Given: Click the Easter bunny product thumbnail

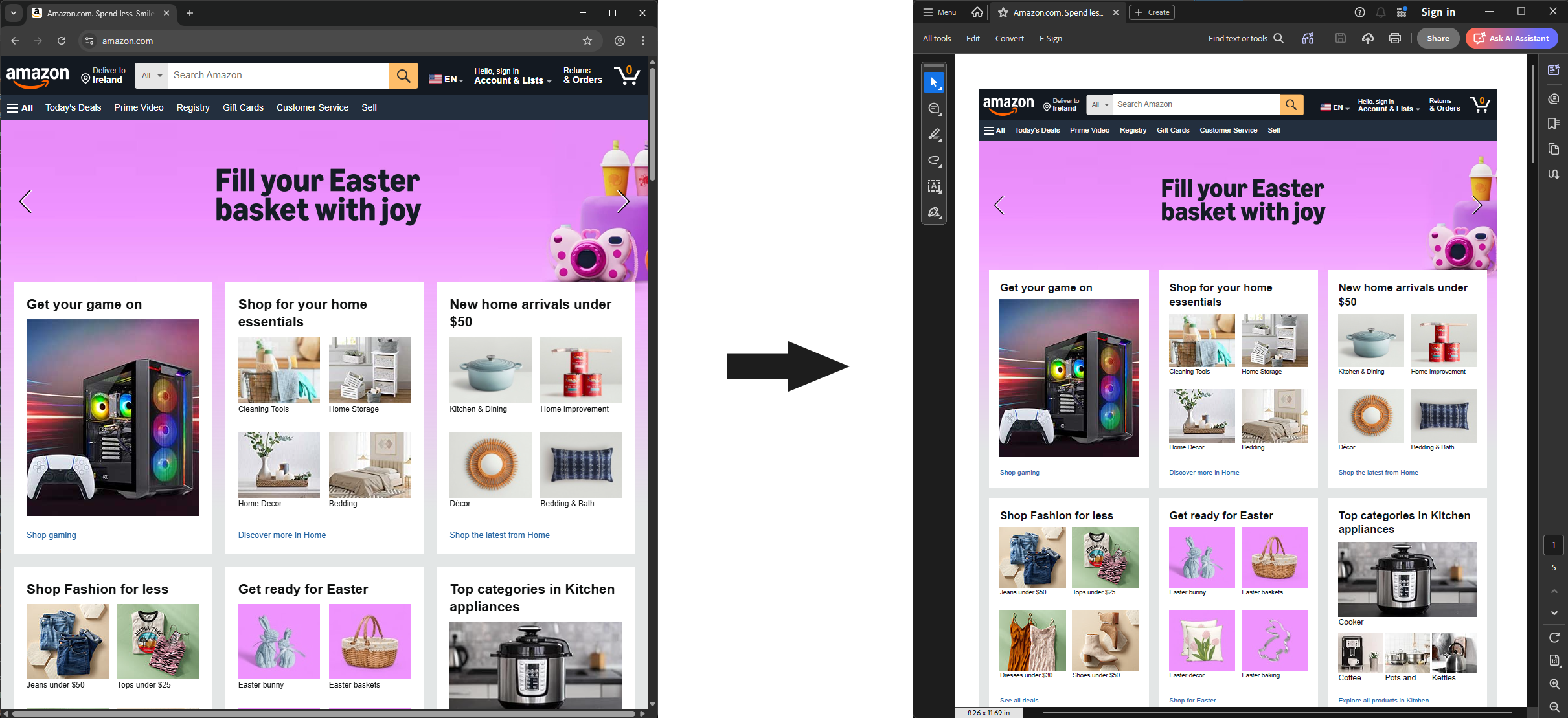Looking at the screenshot, I should tap(1201, 557).
